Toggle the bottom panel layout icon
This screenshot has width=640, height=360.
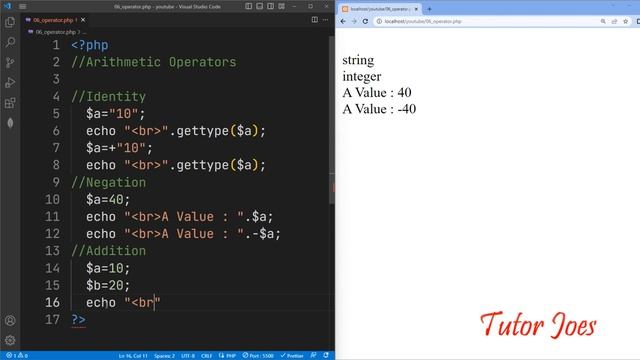pyautogui.click(x=260, y=6)
